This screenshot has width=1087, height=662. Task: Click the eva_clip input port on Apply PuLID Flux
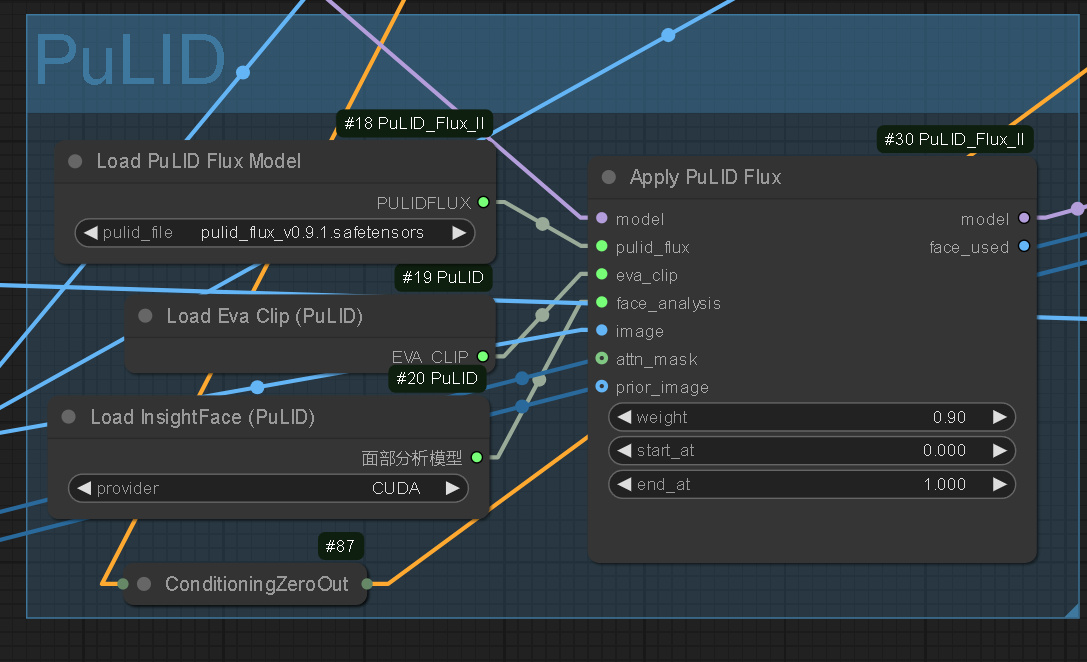pyautogui.click(x=601, y=275)
